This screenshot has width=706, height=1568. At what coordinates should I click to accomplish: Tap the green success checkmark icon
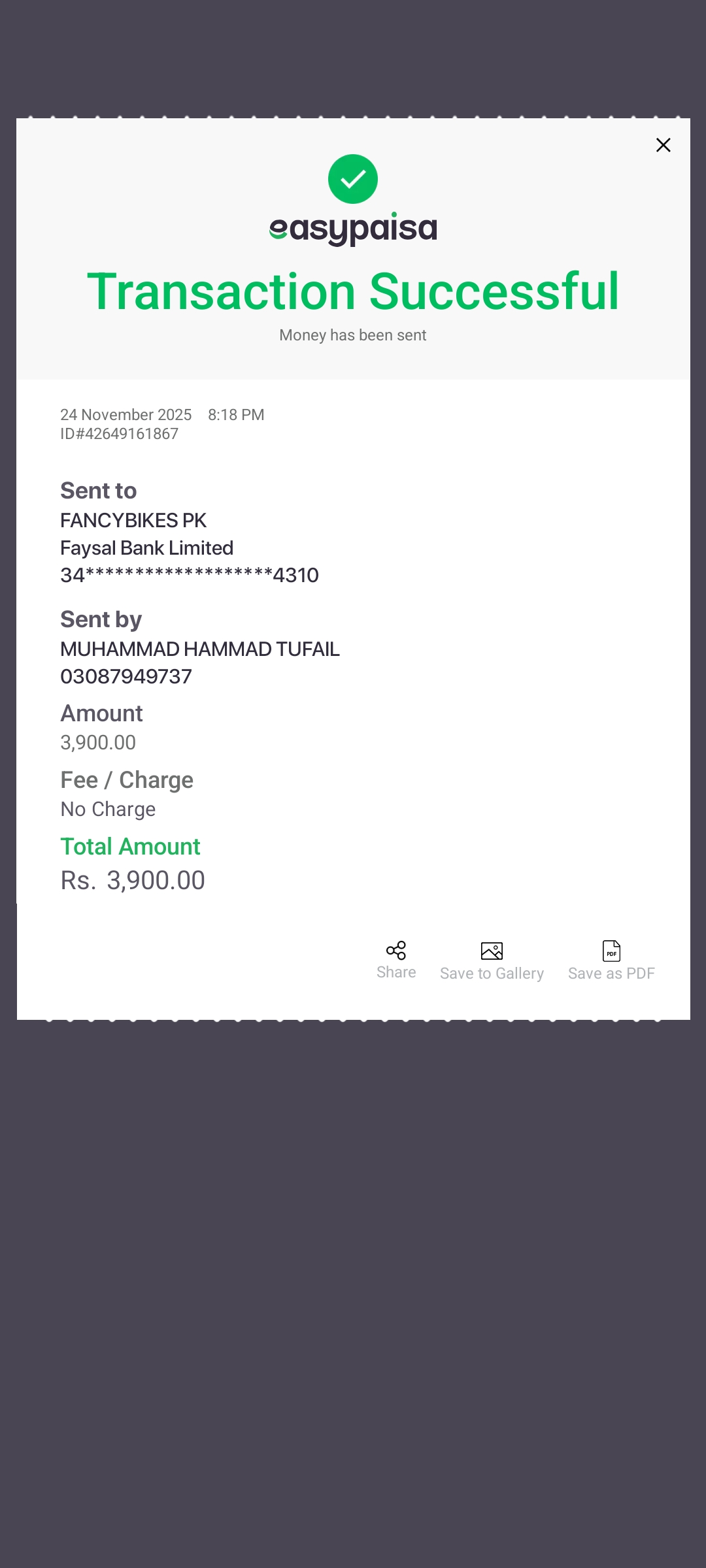click(353, 179)
